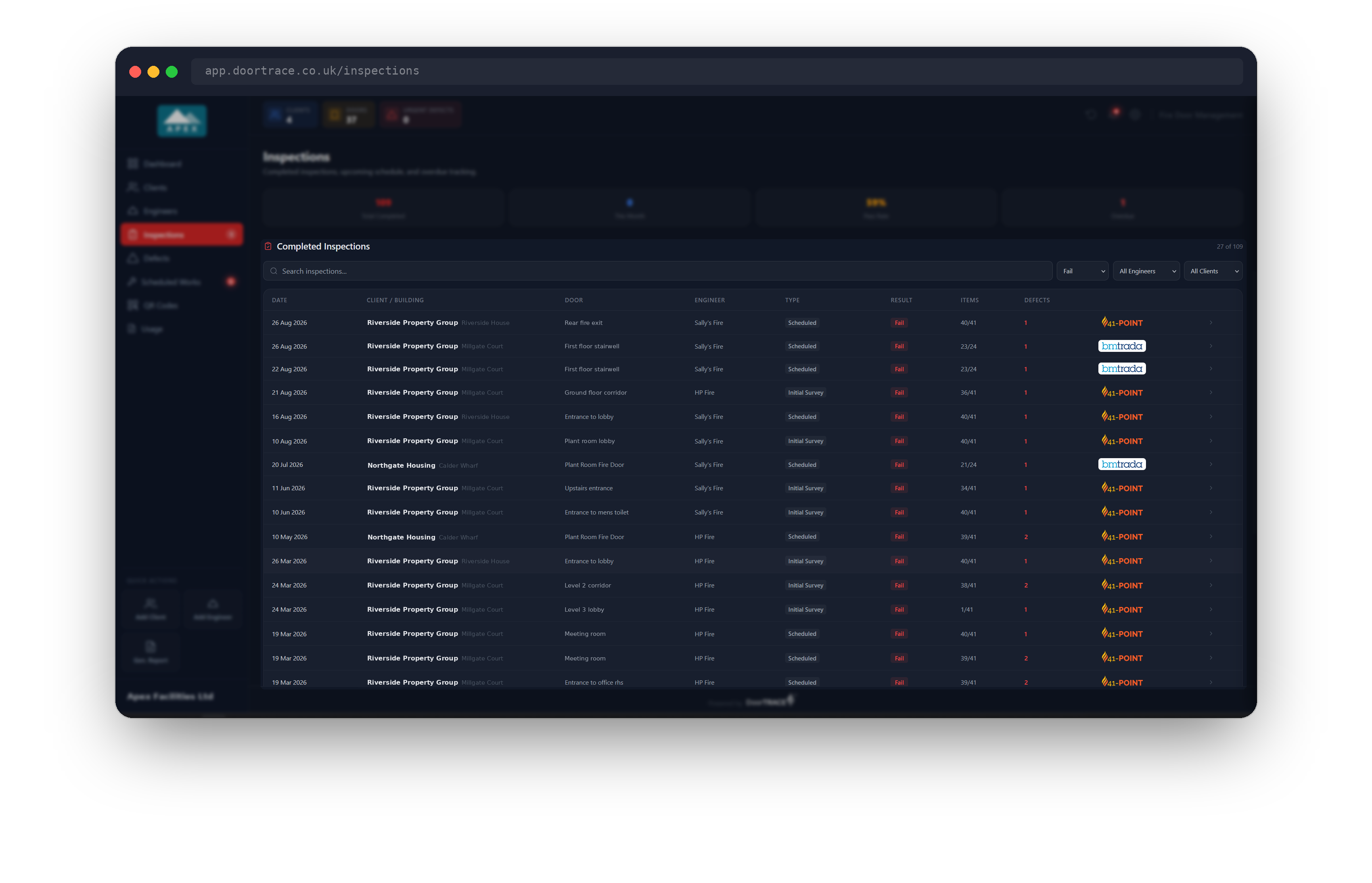Click the Apex logo in sidebar
This screenshot has width=1372, height=883.
tap(182, 121)
